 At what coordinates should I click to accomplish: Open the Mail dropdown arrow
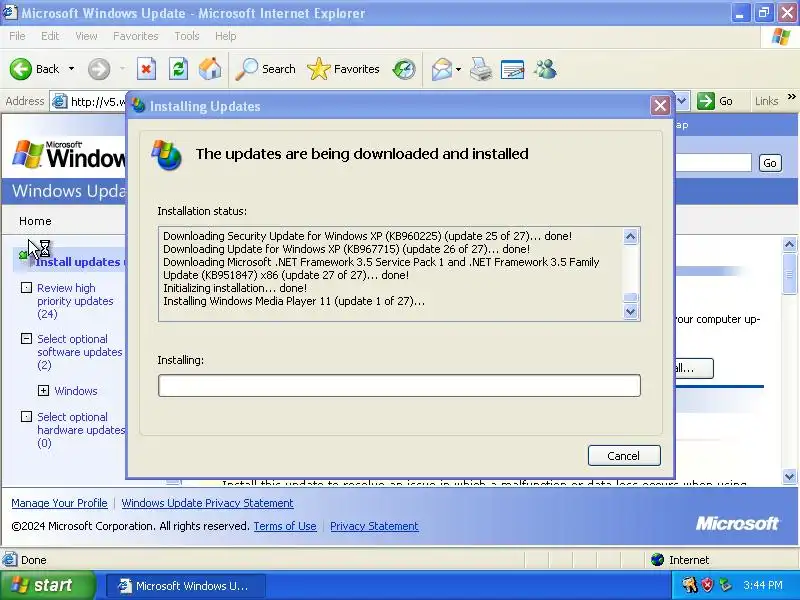458,69
